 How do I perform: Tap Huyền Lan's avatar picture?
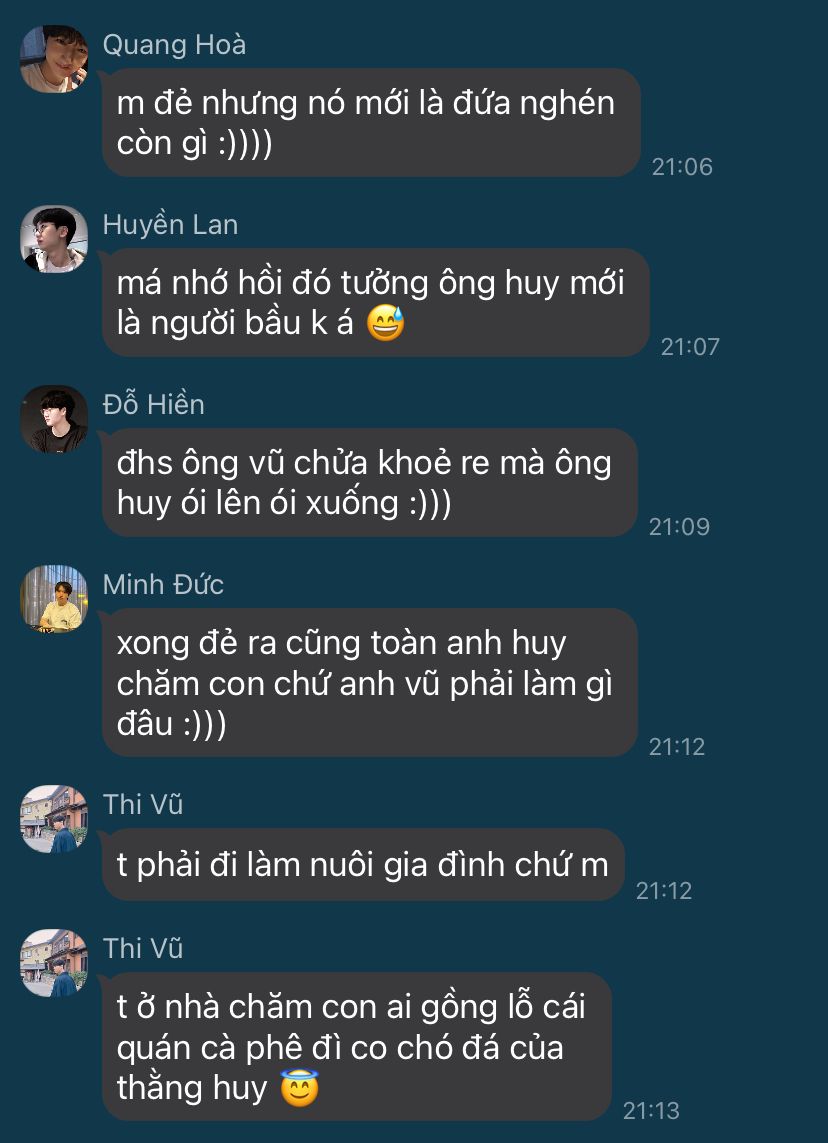[54, 239]
